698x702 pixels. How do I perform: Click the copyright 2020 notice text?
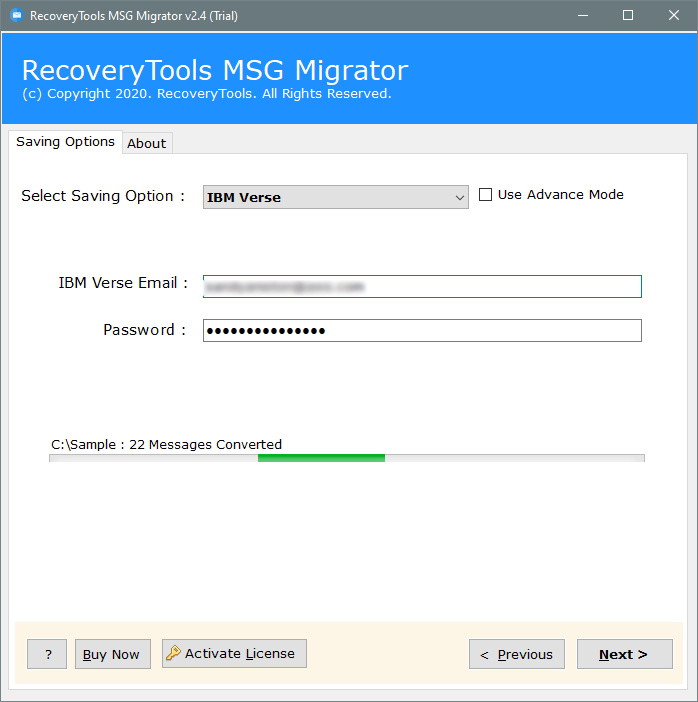click(207, 94)
